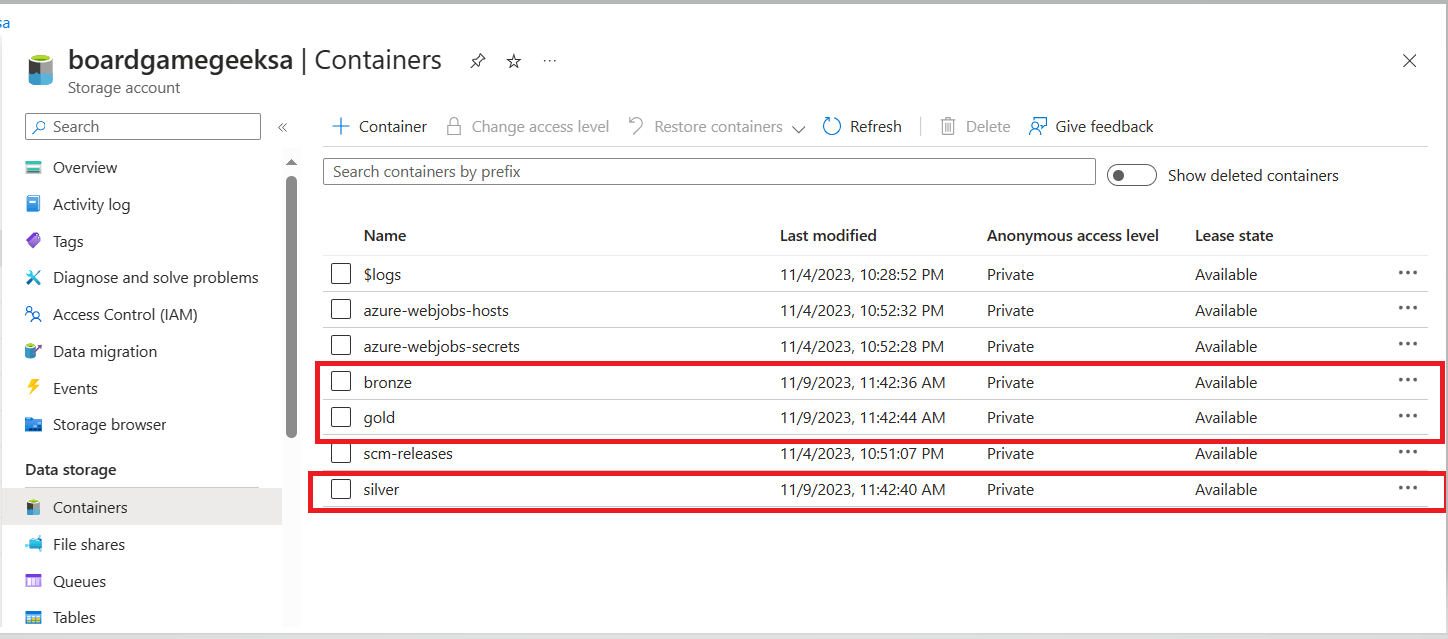Select the gold container checkbox

(341, 416)
